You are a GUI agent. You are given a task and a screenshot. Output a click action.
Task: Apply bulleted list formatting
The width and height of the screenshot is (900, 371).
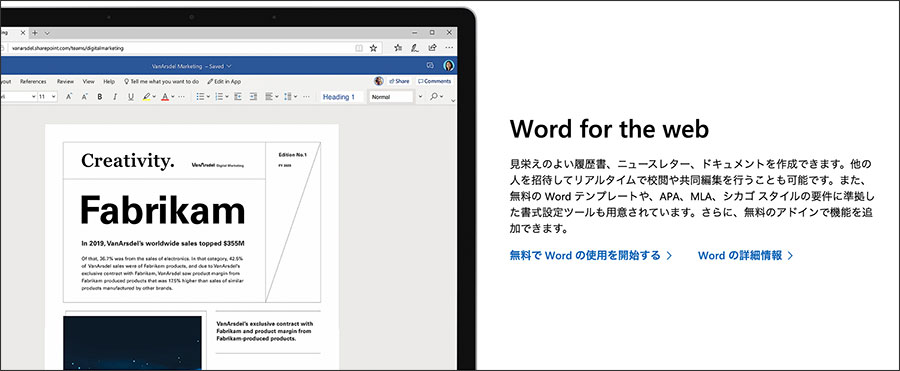click(200, 97)
